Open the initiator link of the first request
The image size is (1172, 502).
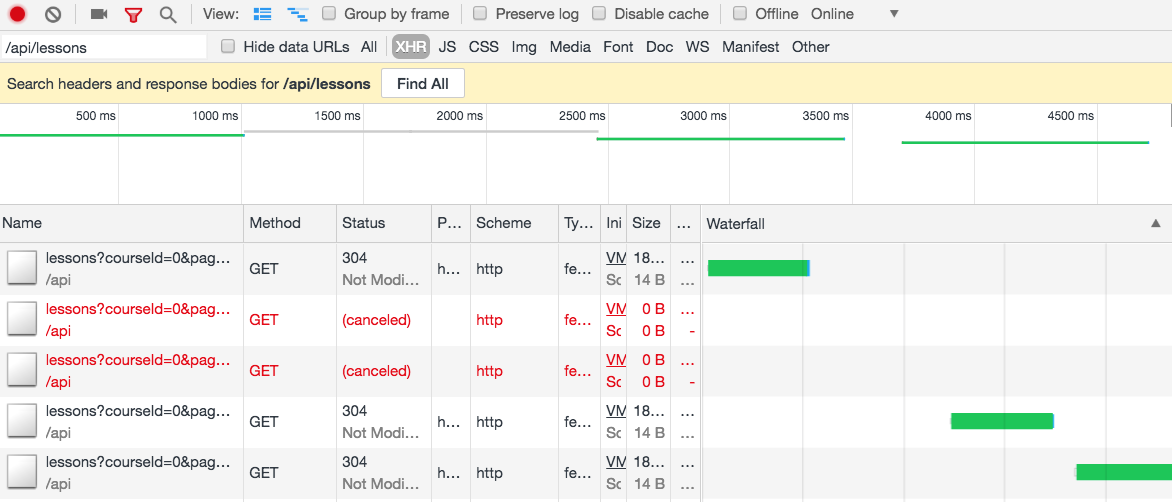[616, 258]
